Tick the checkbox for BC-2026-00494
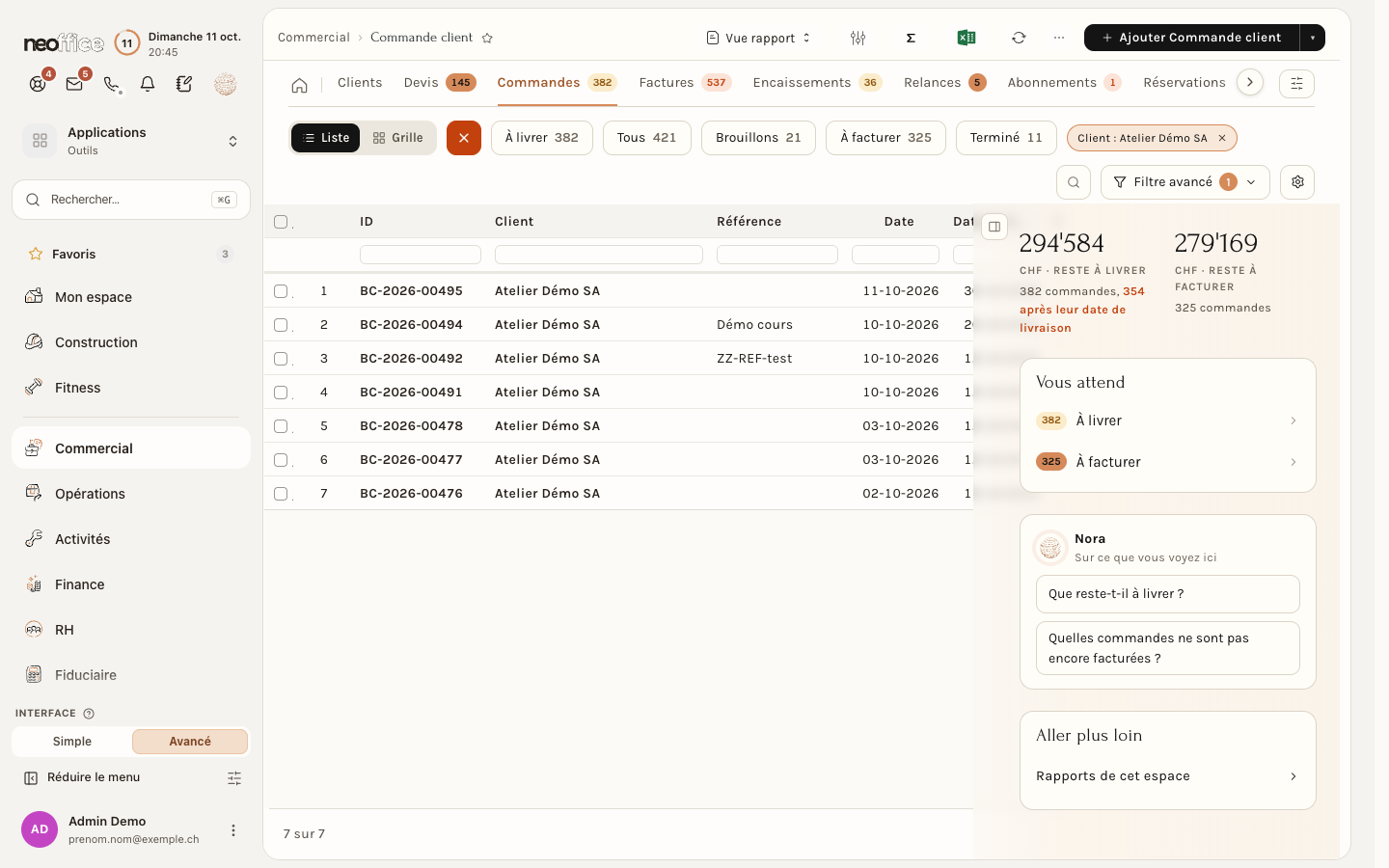This screenshot has height=868, width=1389. click(281, 325)
